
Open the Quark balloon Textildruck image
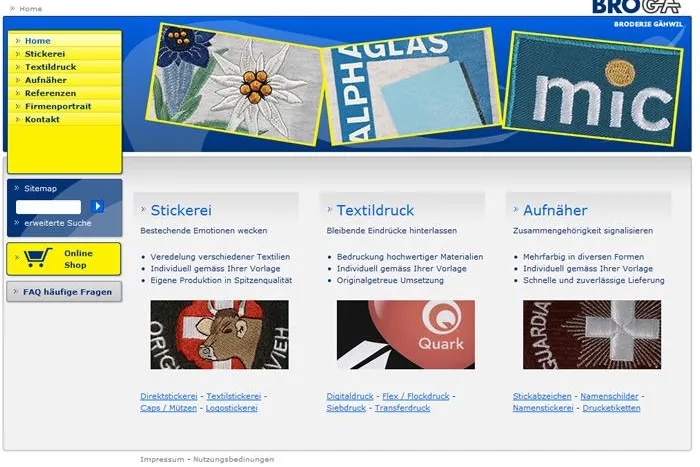point(406,334)
